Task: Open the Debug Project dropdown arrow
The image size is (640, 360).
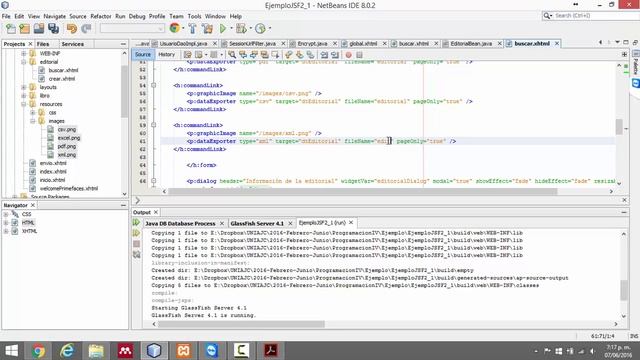Action: point(250,29)
